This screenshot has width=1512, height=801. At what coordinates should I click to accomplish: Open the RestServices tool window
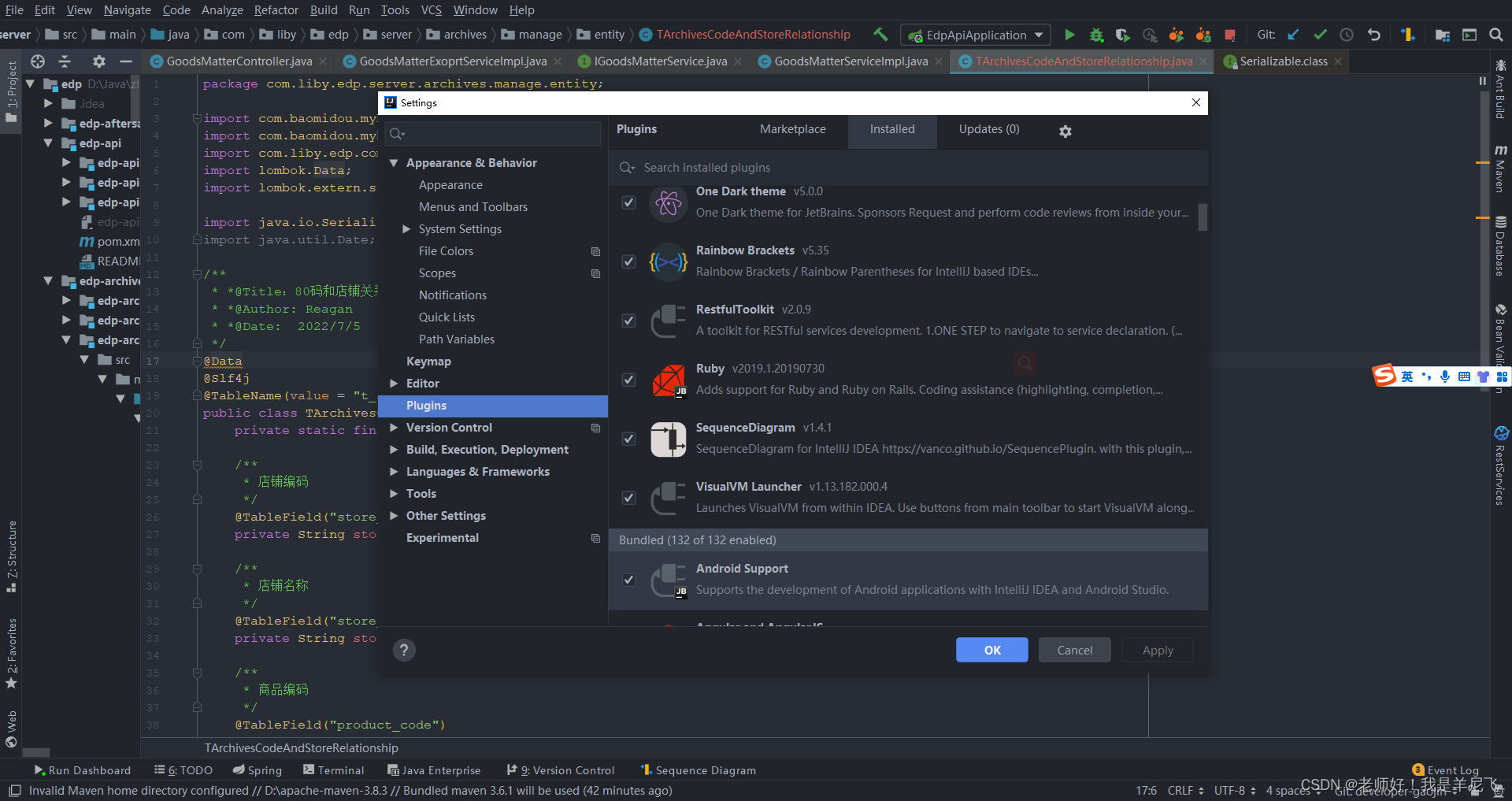[1500, 465]
